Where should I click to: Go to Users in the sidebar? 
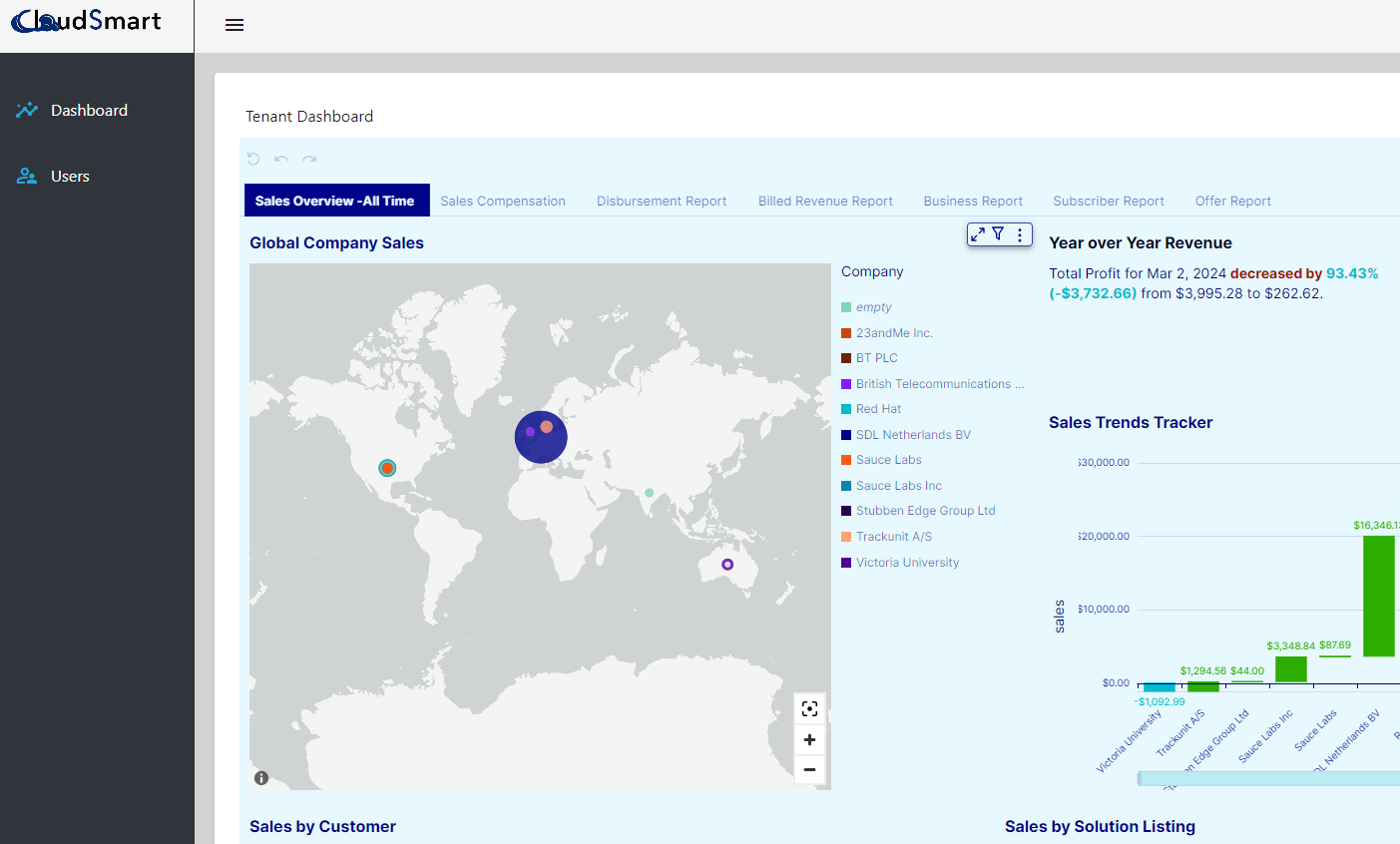click(70, 176)
